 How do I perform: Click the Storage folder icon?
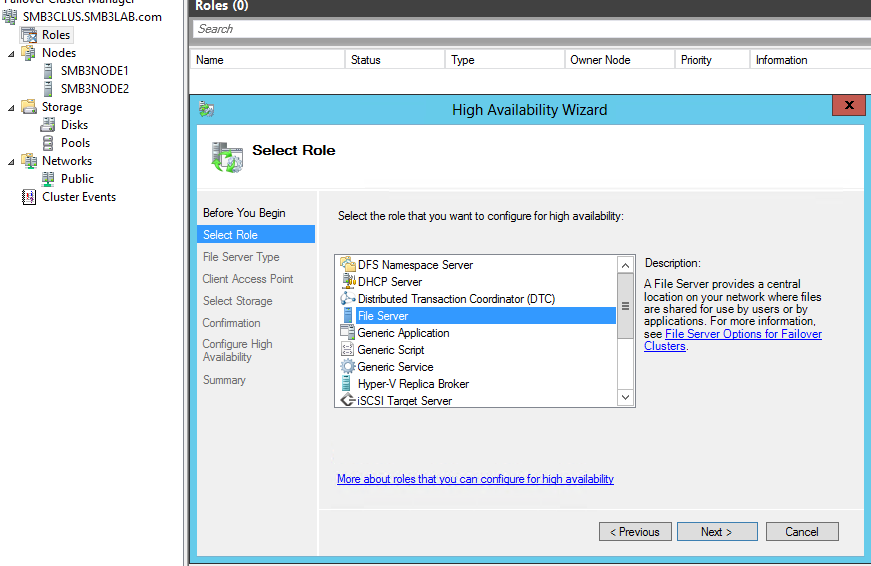coord(29,107)
